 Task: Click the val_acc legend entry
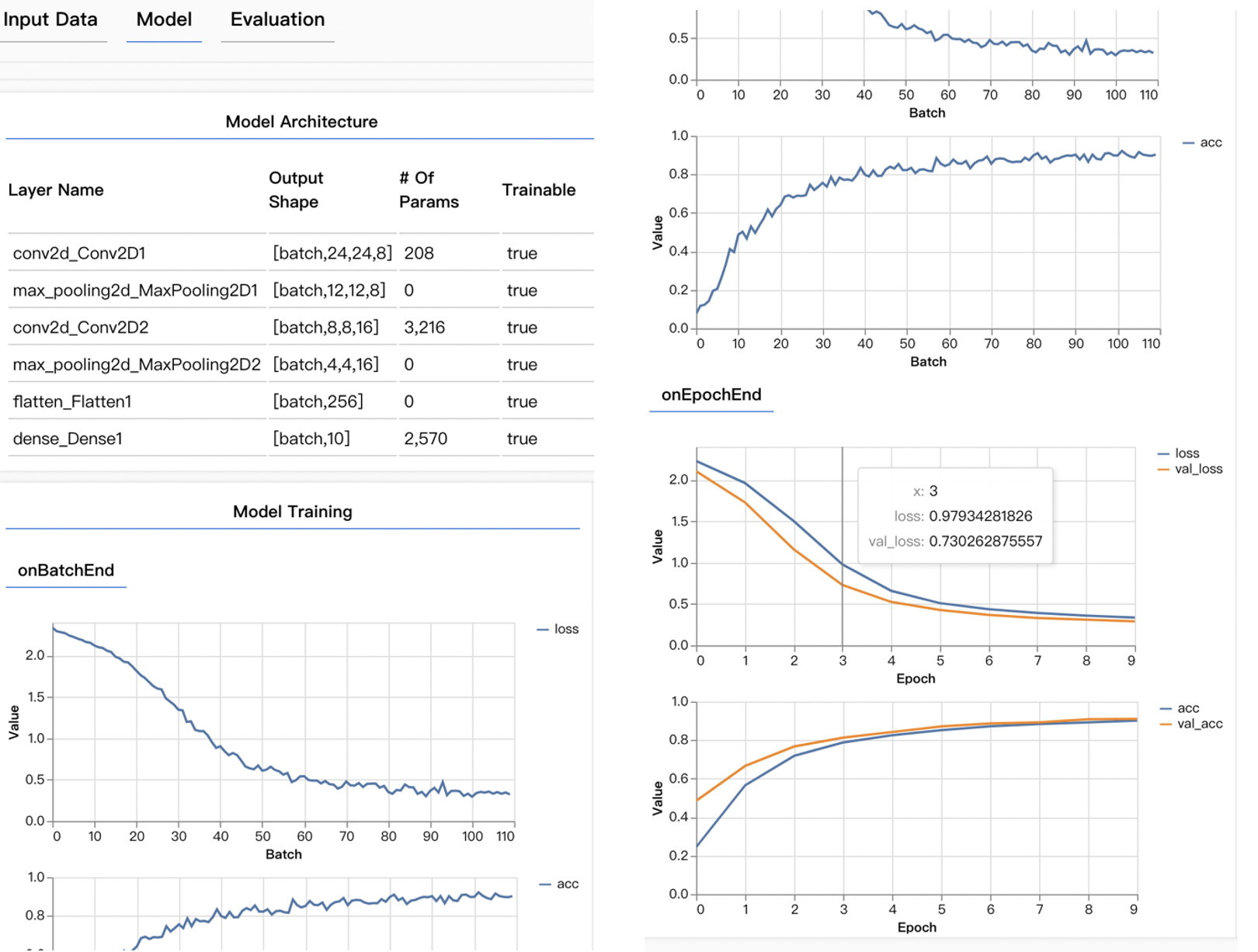coord(1192,724)
